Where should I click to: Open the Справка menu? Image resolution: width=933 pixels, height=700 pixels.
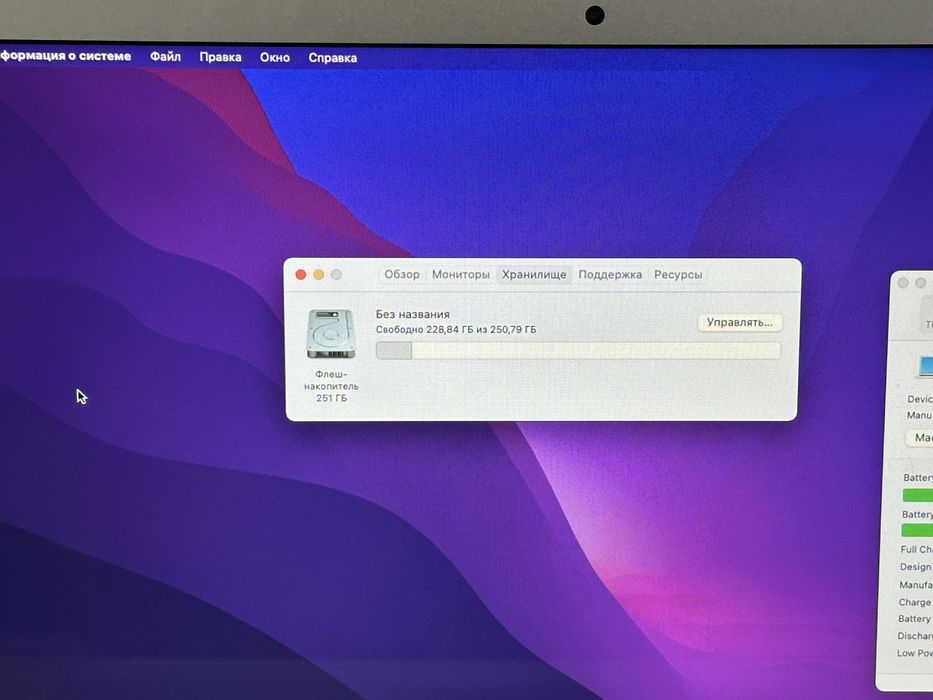(333, 58)
